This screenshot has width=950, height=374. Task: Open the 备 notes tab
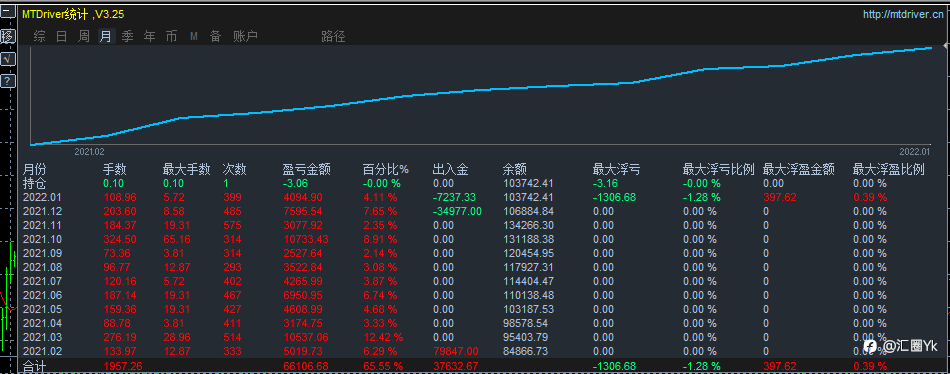215,36
